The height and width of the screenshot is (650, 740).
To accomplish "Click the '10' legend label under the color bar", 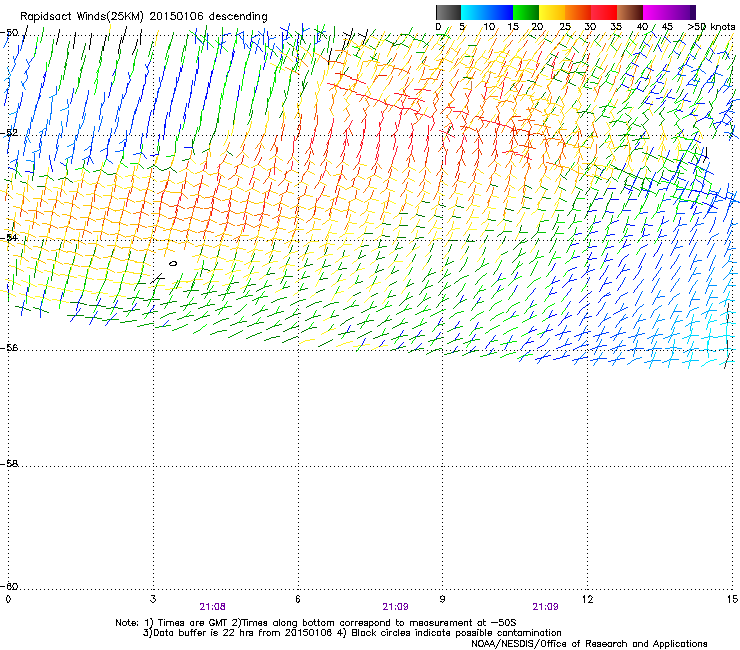I will [489, 27].
